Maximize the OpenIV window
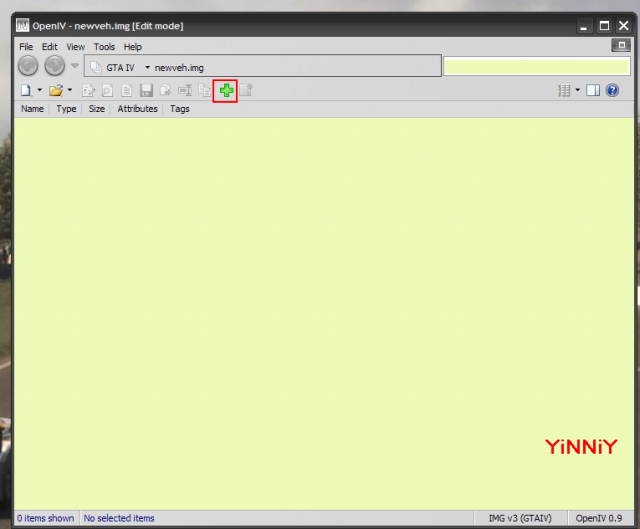The image size is (640, 529). (604, 26)
